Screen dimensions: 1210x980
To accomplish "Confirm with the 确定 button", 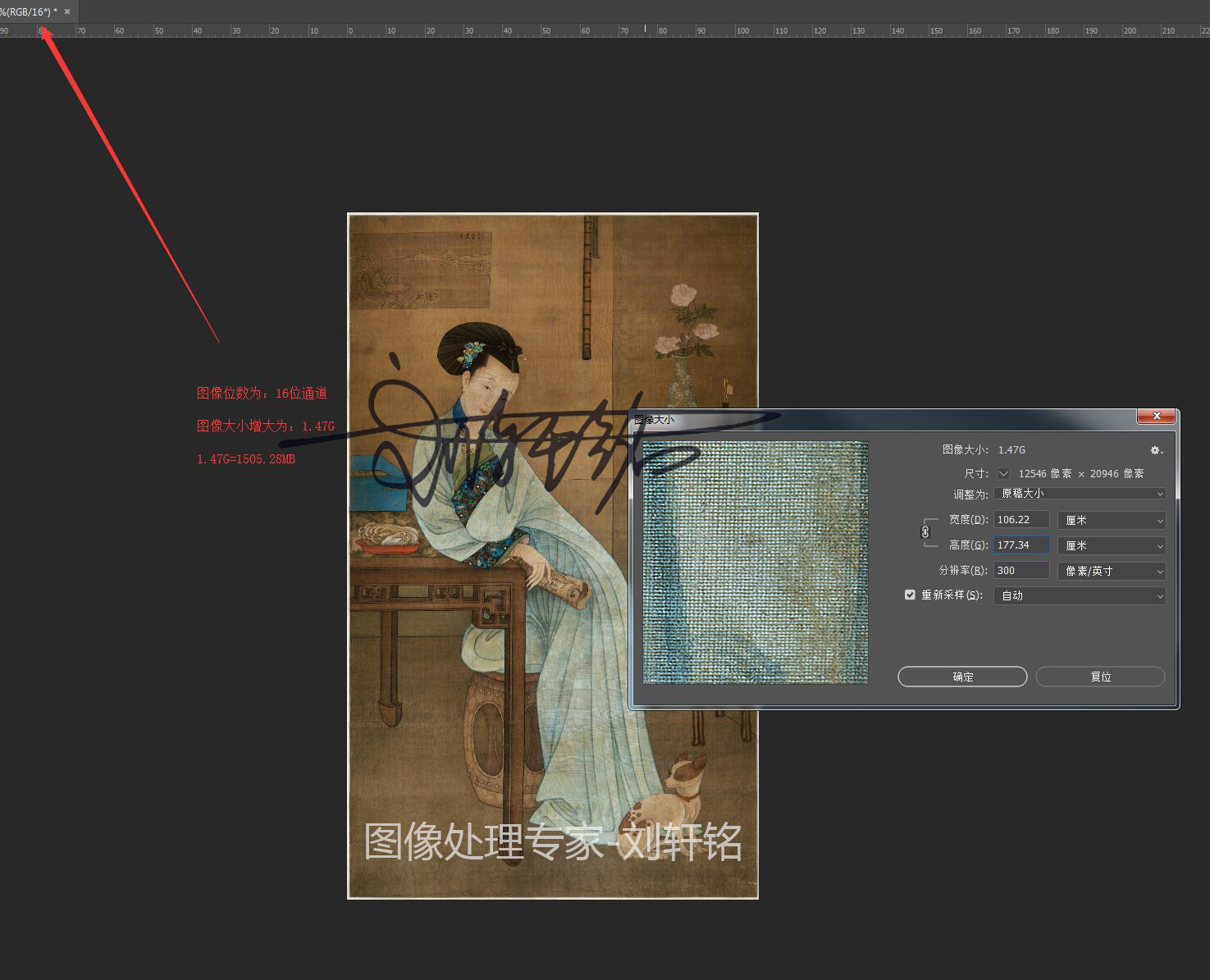I will point(962,677).
